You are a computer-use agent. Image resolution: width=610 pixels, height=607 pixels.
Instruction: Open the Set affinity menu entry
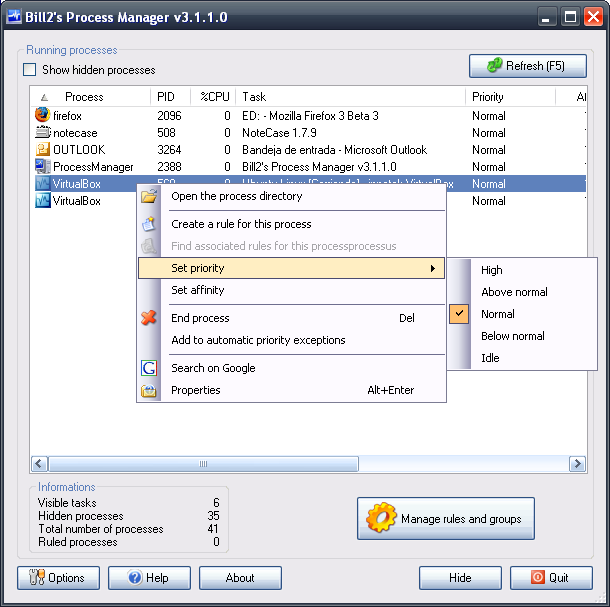click(291, 290)
